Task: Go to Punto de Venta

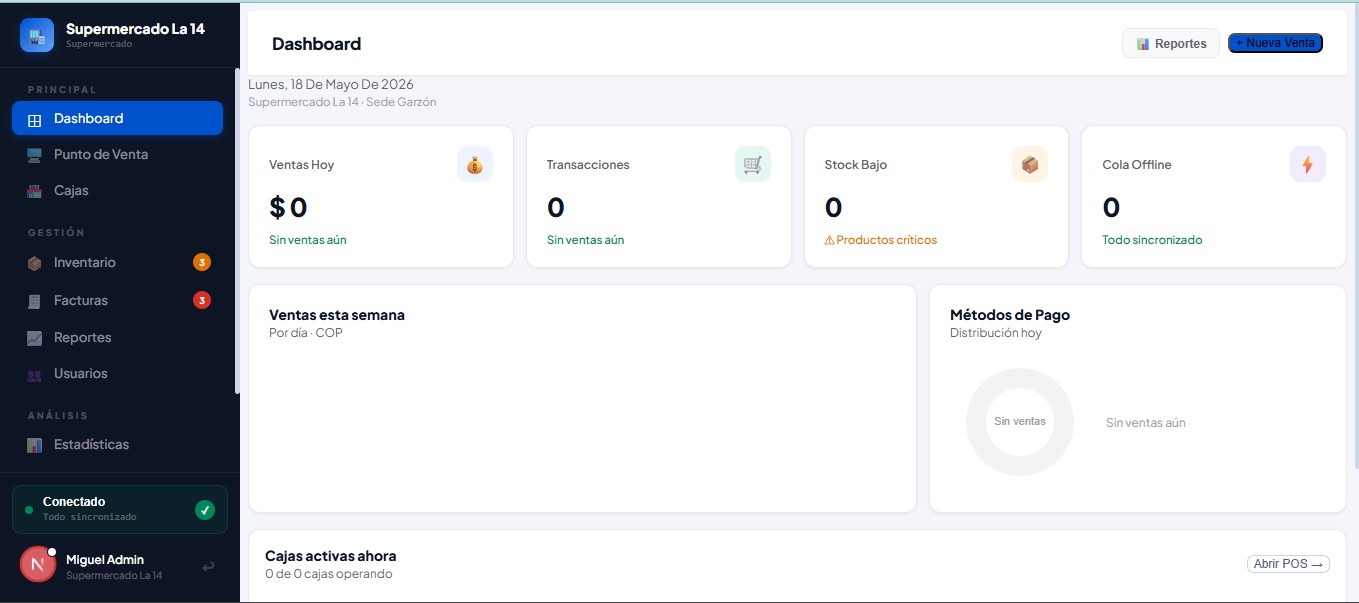Action: tap(117, 154)
